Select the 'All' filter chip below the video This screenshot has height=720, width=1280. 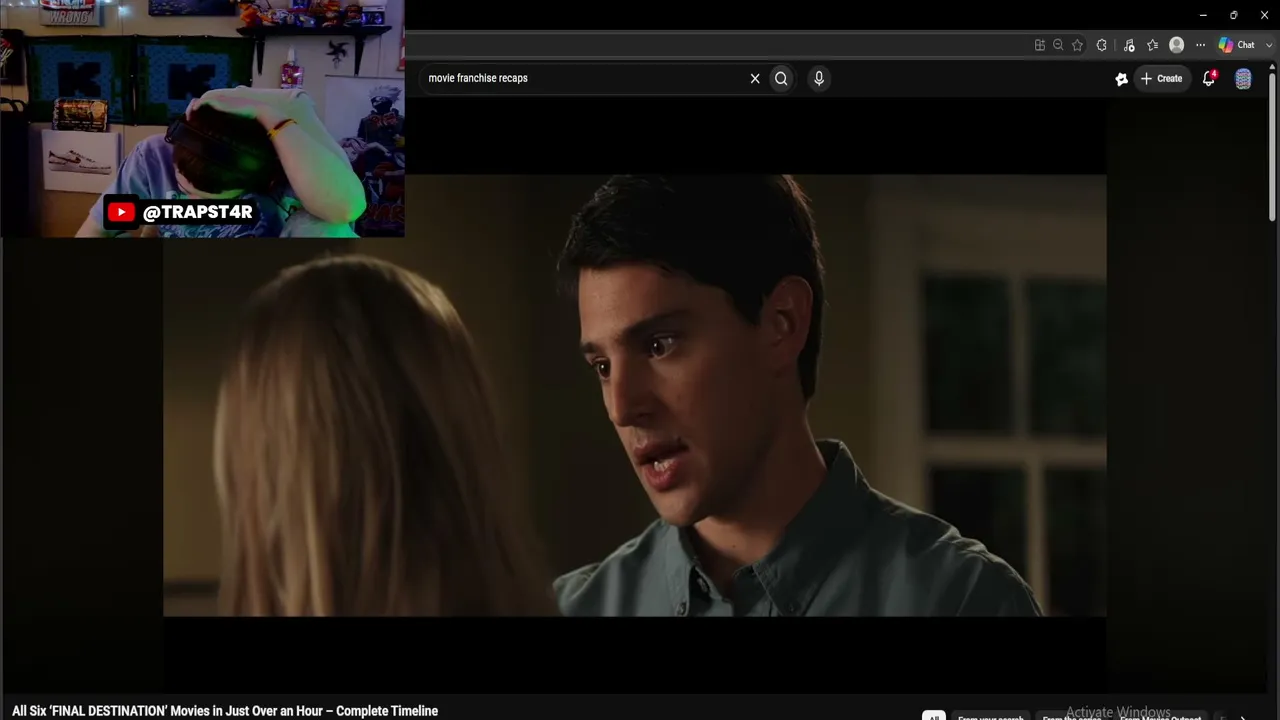[933, 716]
